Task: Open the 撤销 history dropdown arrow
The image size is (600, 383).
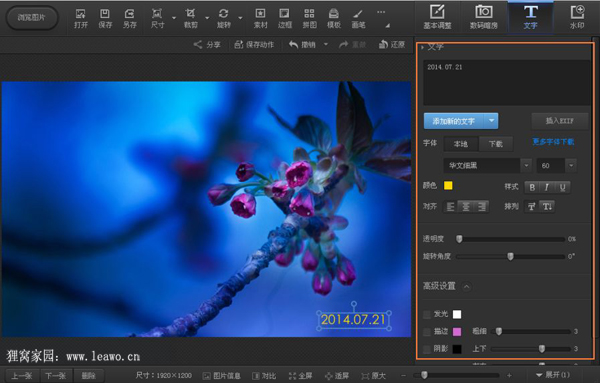Action: [x=326, y=44]
